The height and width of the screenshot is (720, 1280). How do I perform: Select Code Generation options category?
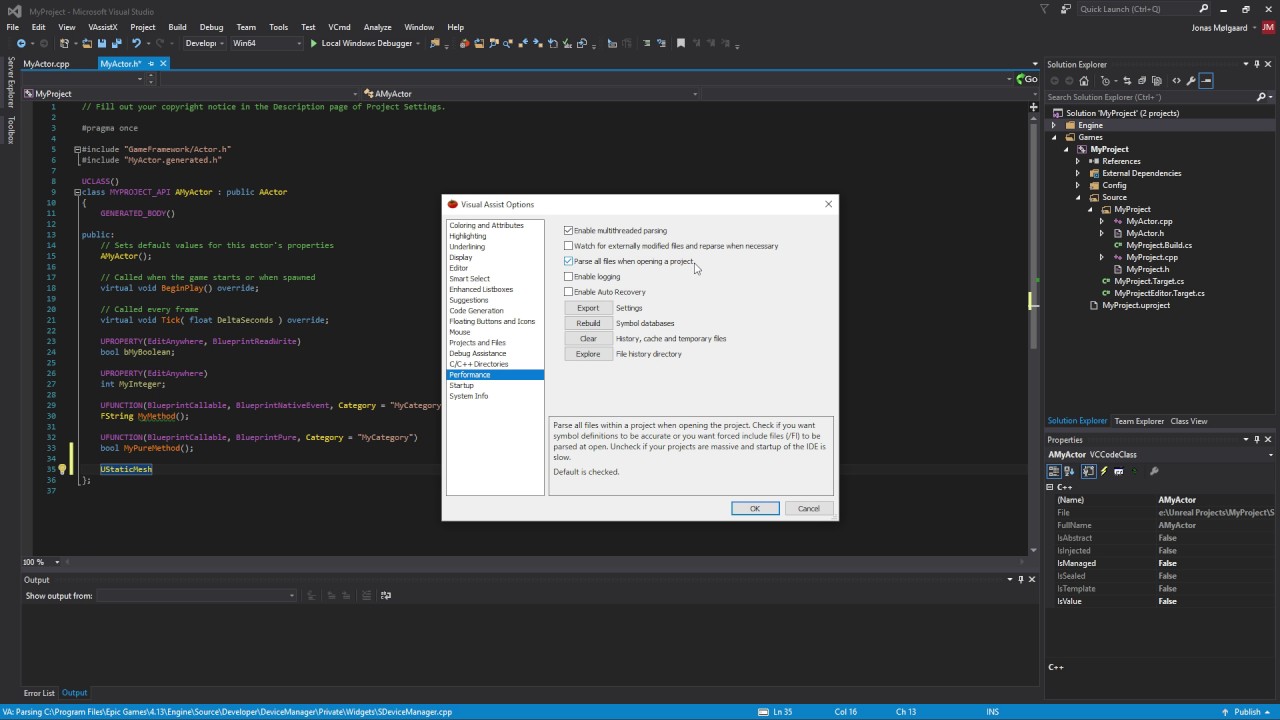point(476,311)
